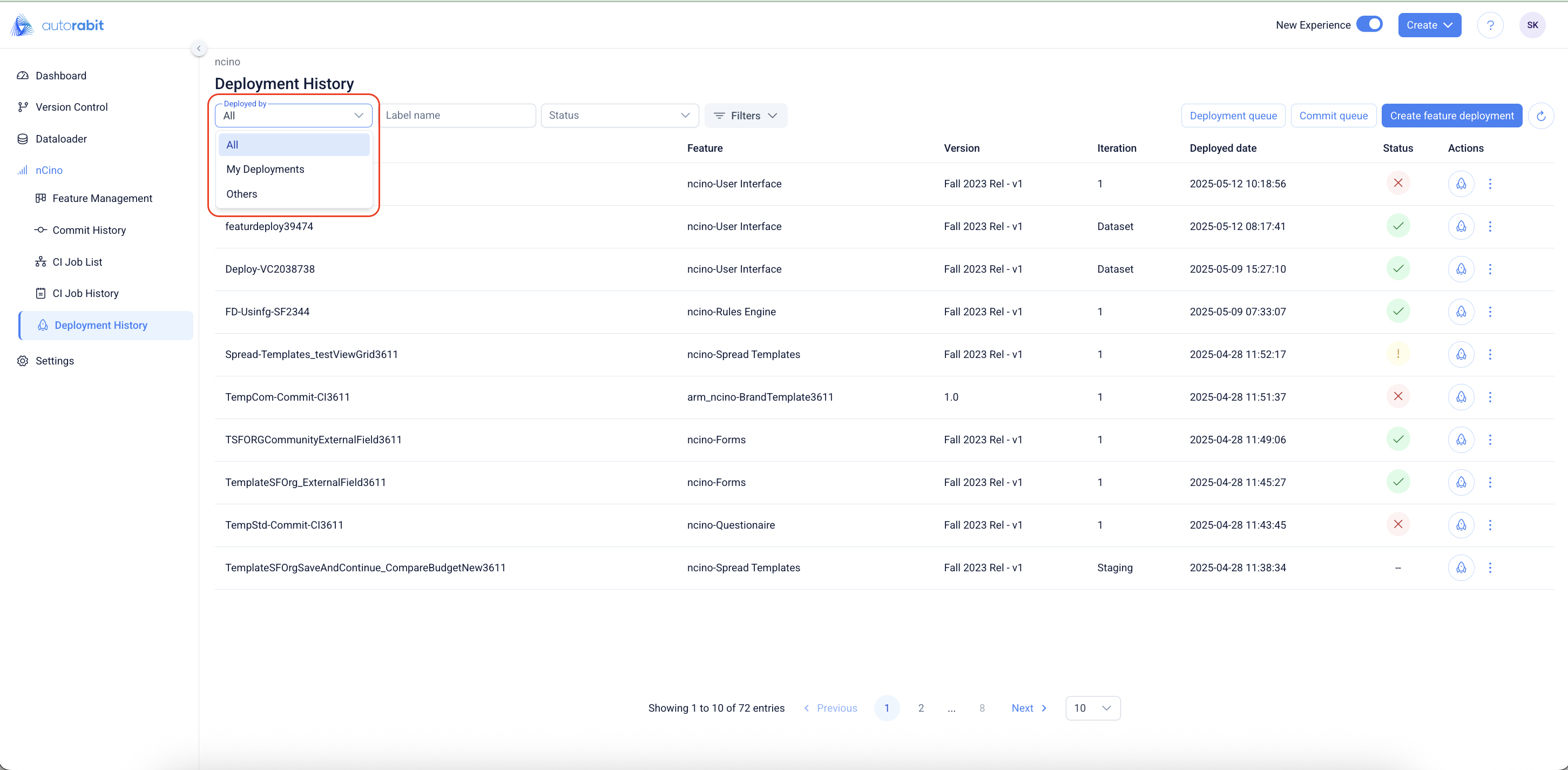Viewport: 1568px width, 770px height.
Task: Toggle the New Experience switch
Action: [1369, 24]
